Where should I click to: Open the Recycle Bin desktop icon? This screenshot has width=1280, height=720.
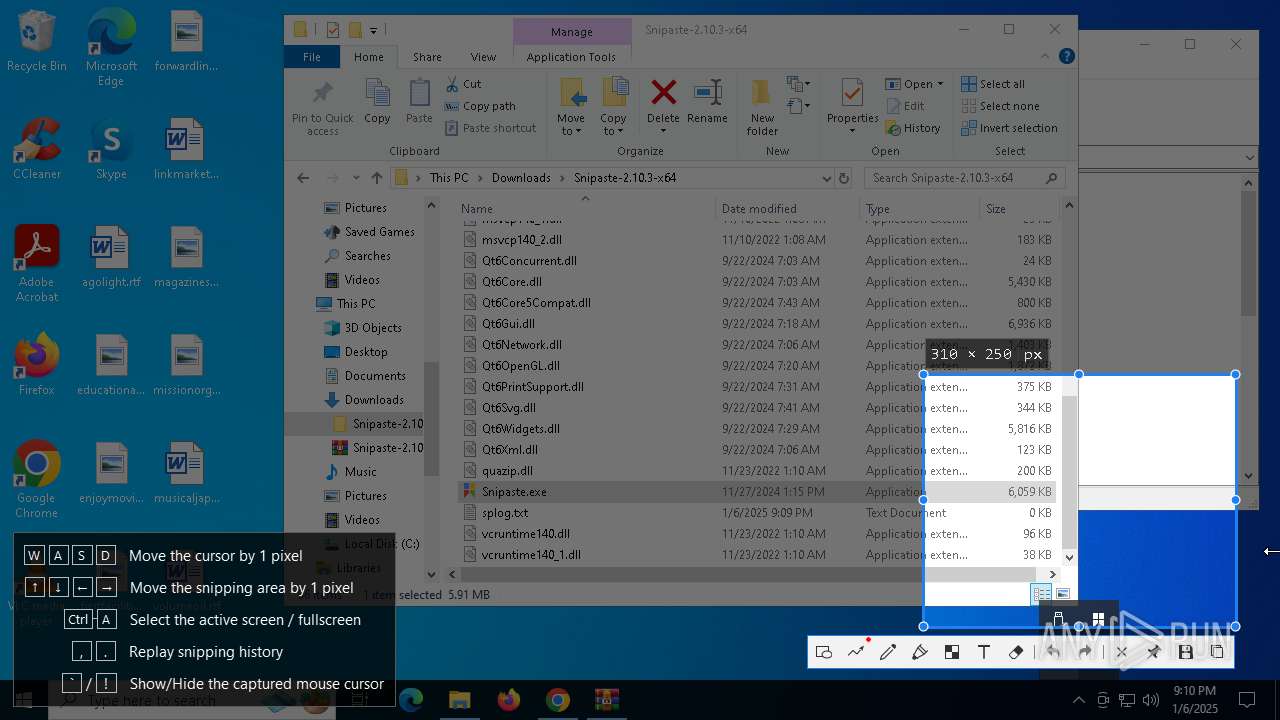tap(37, 42)
